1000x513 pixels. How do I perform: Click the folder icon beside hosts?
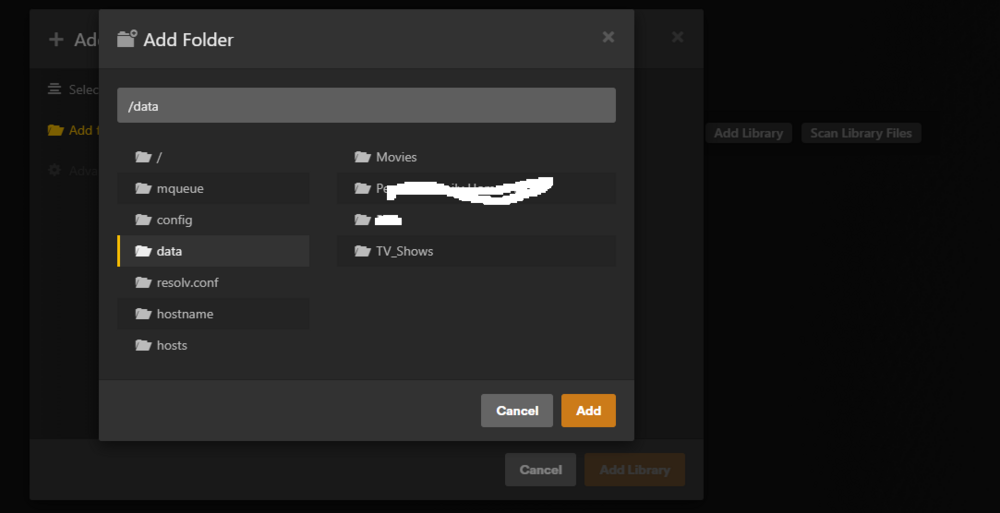point(143,345)
